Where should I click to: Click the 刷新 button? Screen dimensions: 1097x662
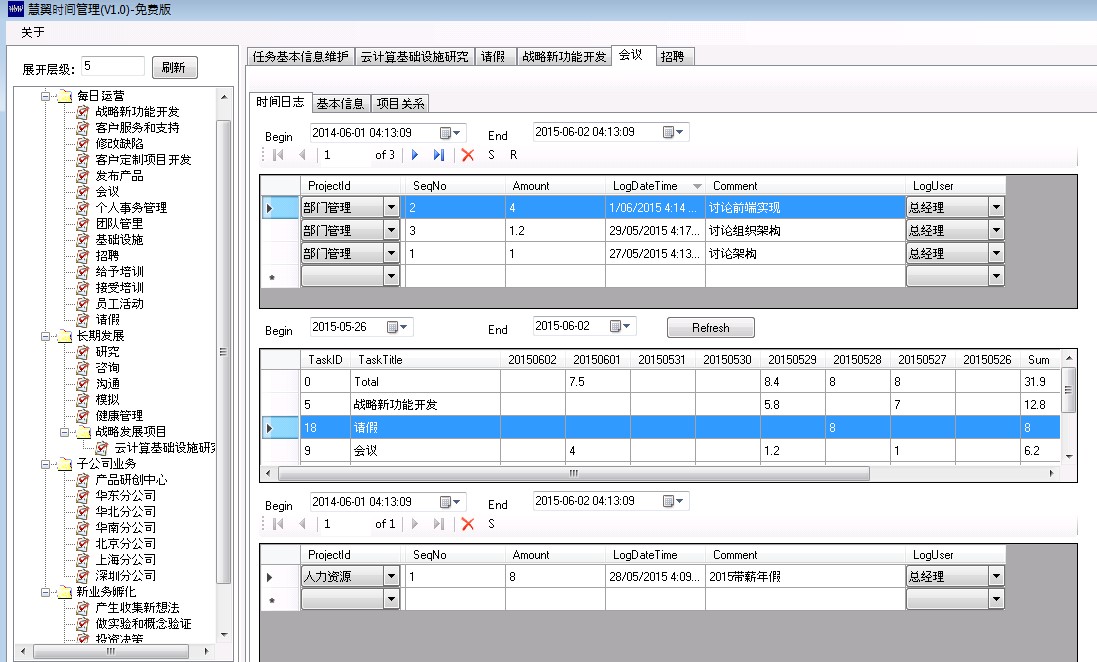pos(174,68)
